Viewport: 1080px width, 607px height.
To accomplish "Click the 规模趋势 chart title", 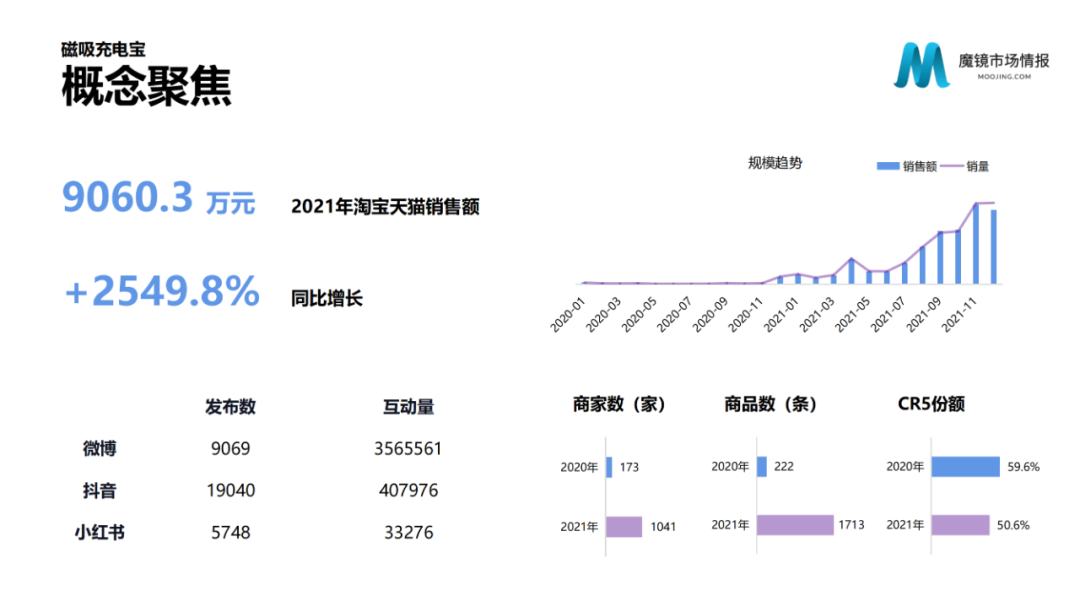I will click(775, 163).
